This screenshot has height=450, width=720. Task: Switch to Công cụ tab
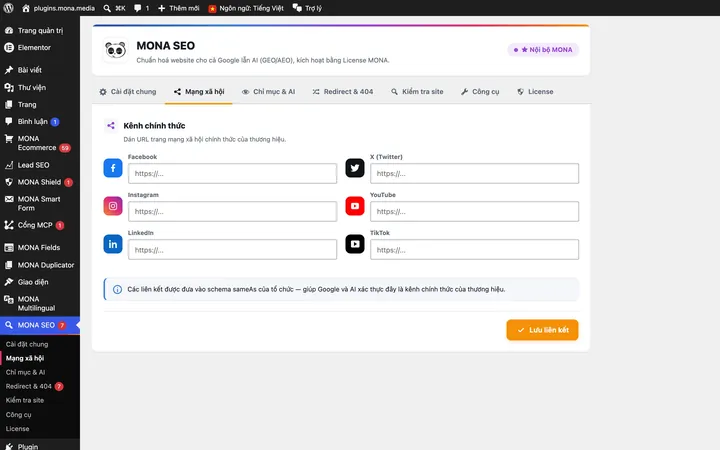[x=480, y=91]
